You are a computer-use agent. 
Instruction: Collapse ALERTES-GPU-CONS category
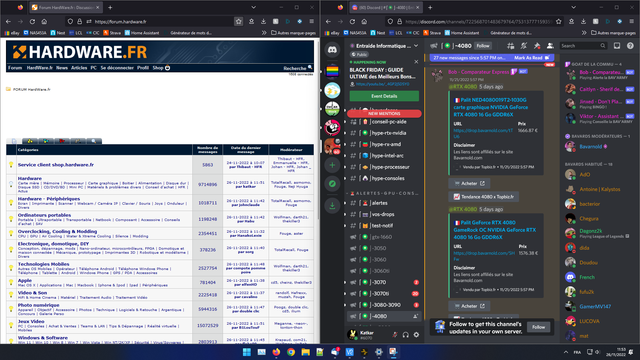(x=382, y=193)
